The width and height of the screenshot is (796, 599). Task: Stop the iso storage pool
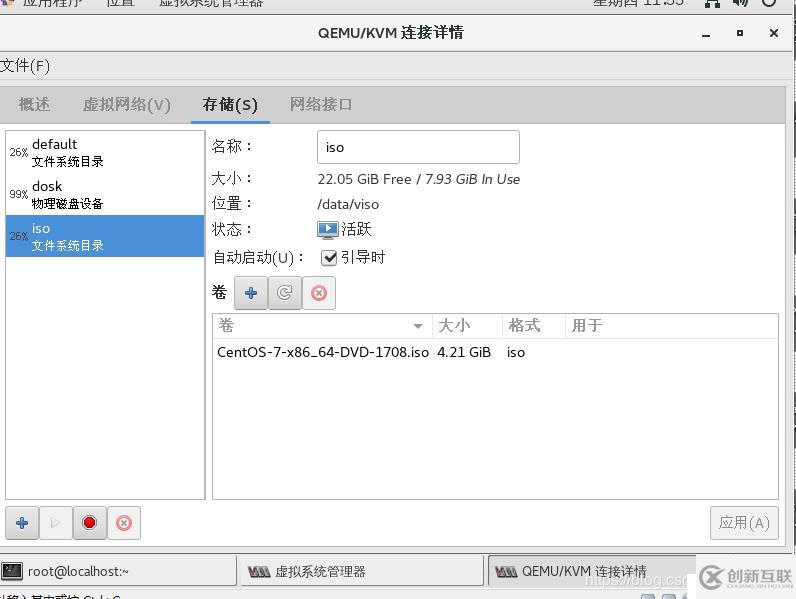[89, 523]
